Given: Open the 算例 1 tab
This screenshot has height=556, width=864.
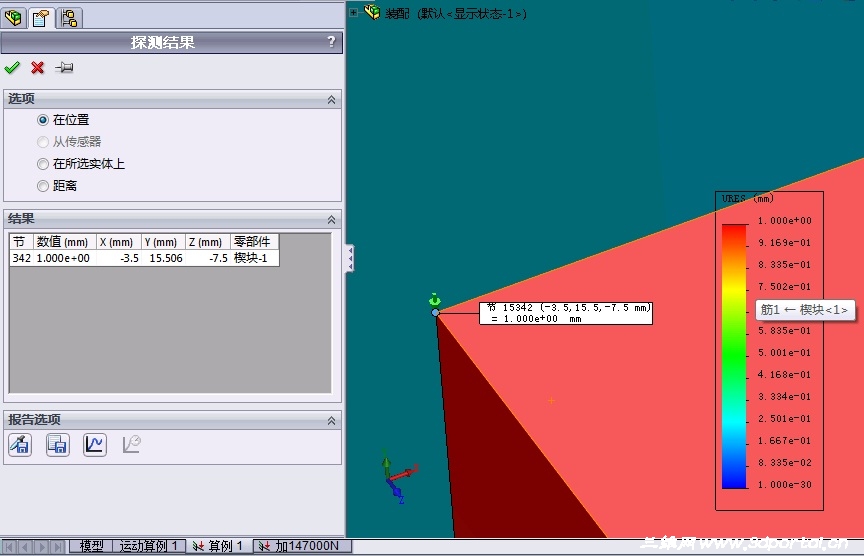Looking at the screenshot, I should [218, 546].
